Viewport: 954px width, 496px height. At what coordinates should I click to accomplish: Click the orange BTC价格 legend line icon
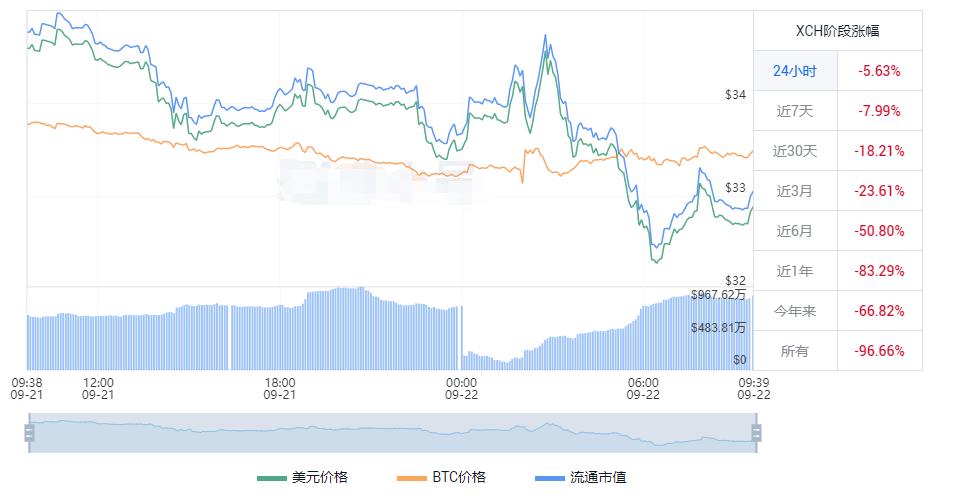410,478
